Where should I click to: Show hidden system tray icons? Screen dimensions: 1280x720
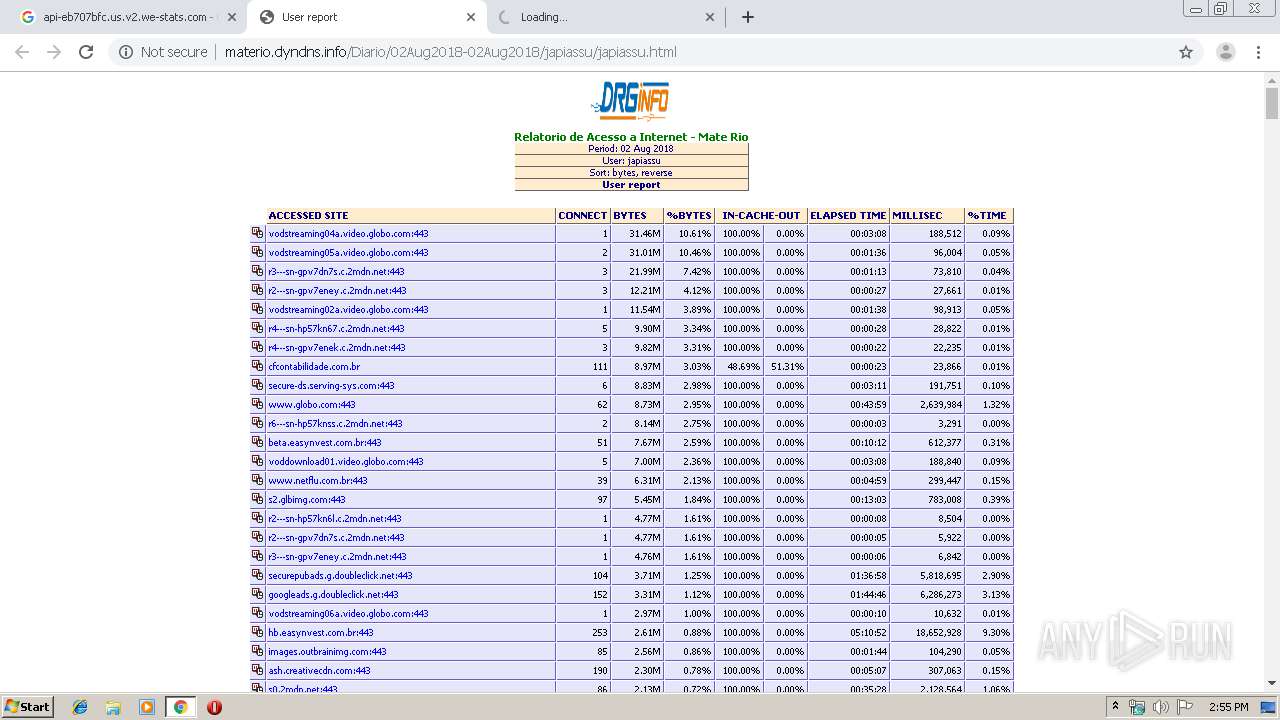point(1115,707)
